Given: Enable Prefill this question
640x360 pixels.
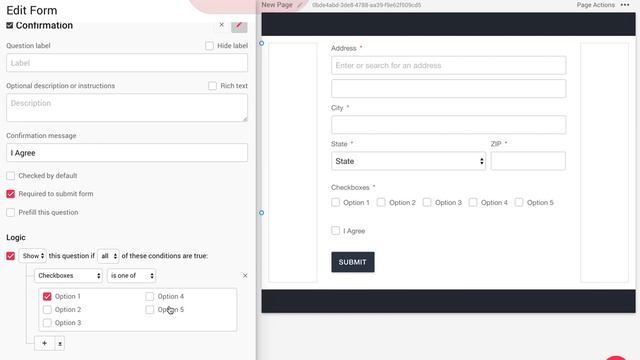Looking at the screenshot, I should [x=11, y=212].
